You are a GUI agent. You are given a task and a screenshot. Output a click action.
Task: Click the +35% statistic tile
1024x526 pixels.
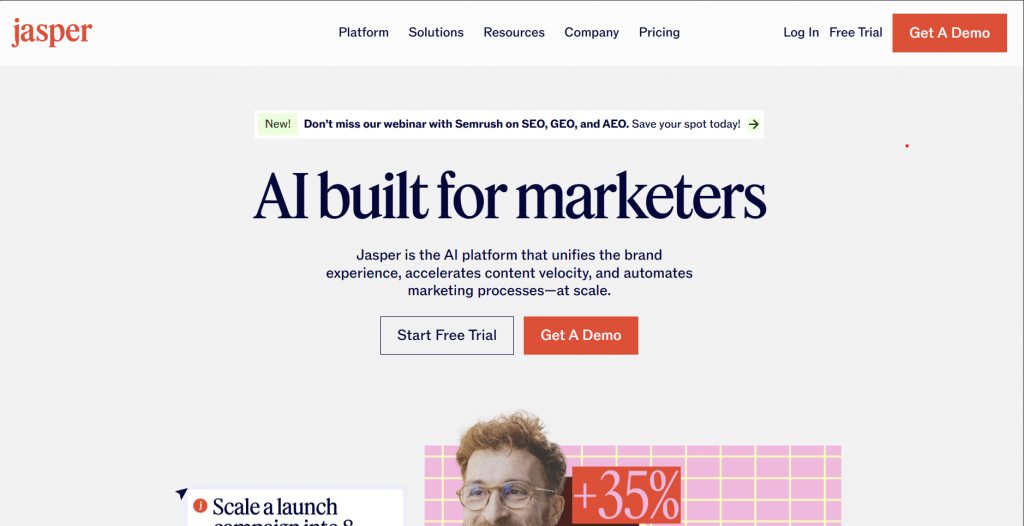point(626,496)
